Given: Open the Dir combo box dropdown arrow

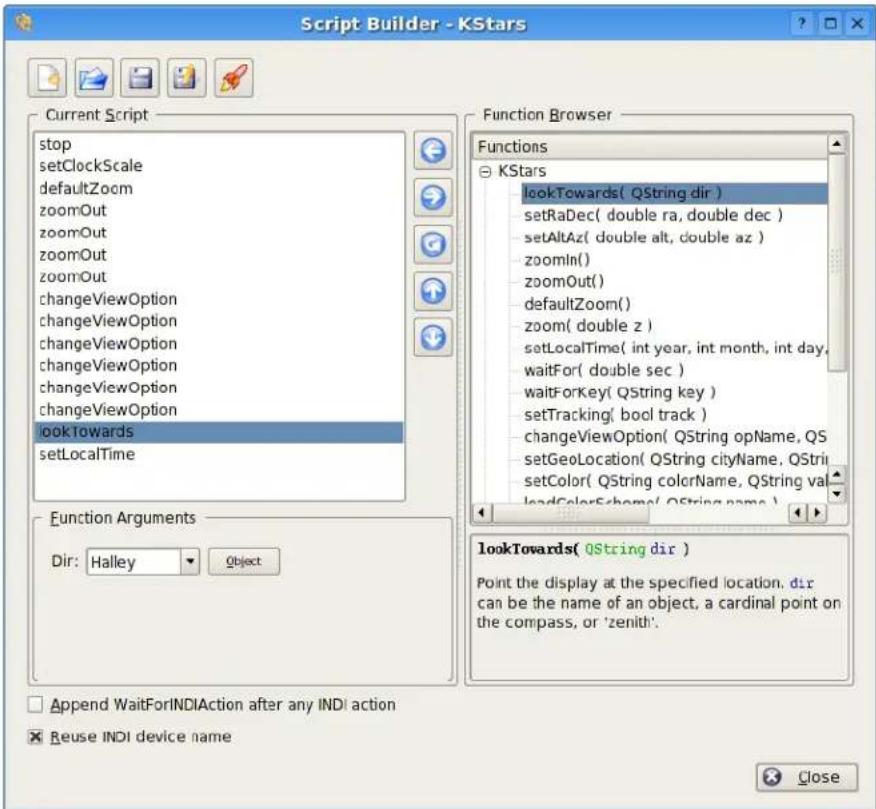Looking at the screenshot, I should 190,561.
